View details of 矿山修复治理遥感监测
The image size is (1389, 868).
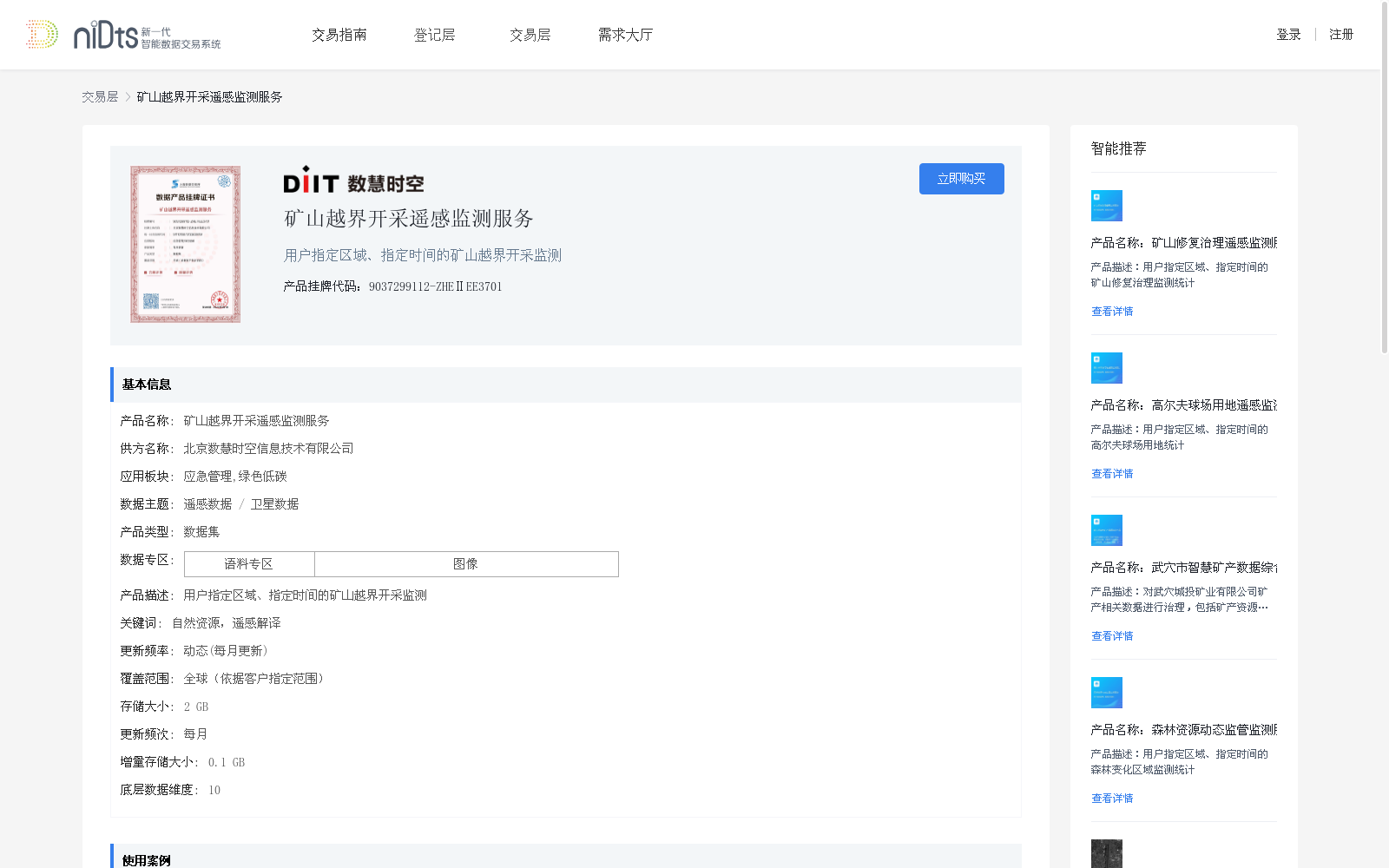coord(1112,312)
